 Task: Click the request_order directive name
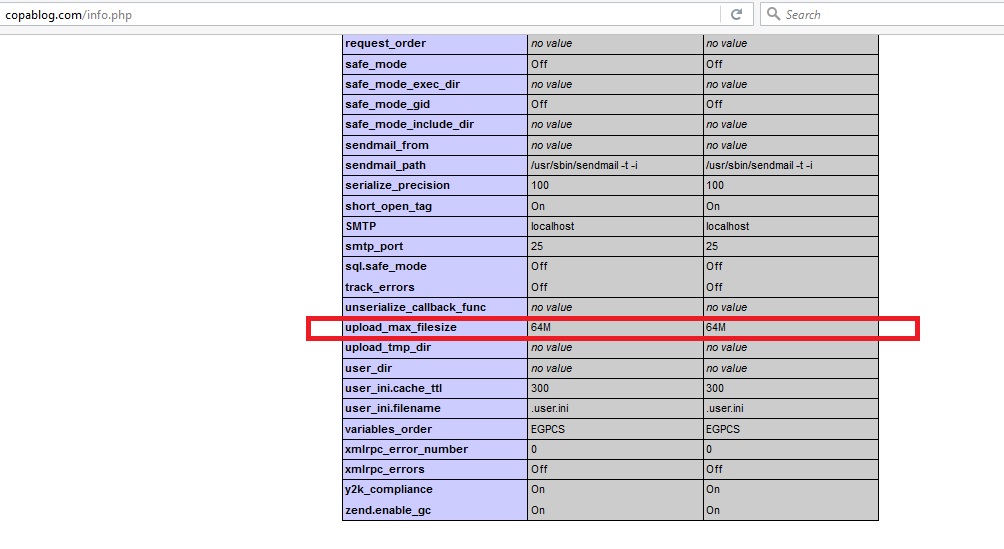385,44
